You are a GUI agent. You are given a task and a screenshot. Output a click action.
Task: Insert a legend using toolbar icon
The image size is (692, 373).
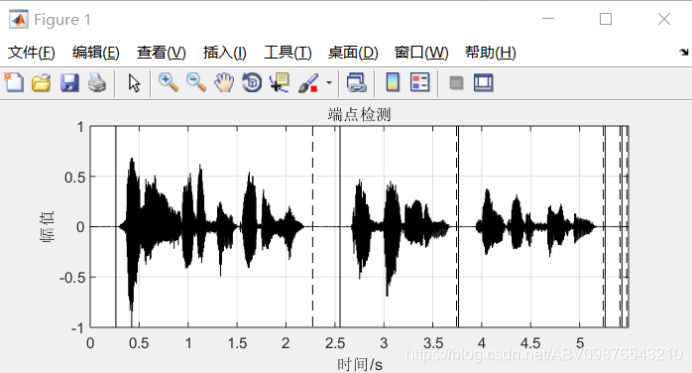pyautogui.click(x=420, y=83)
